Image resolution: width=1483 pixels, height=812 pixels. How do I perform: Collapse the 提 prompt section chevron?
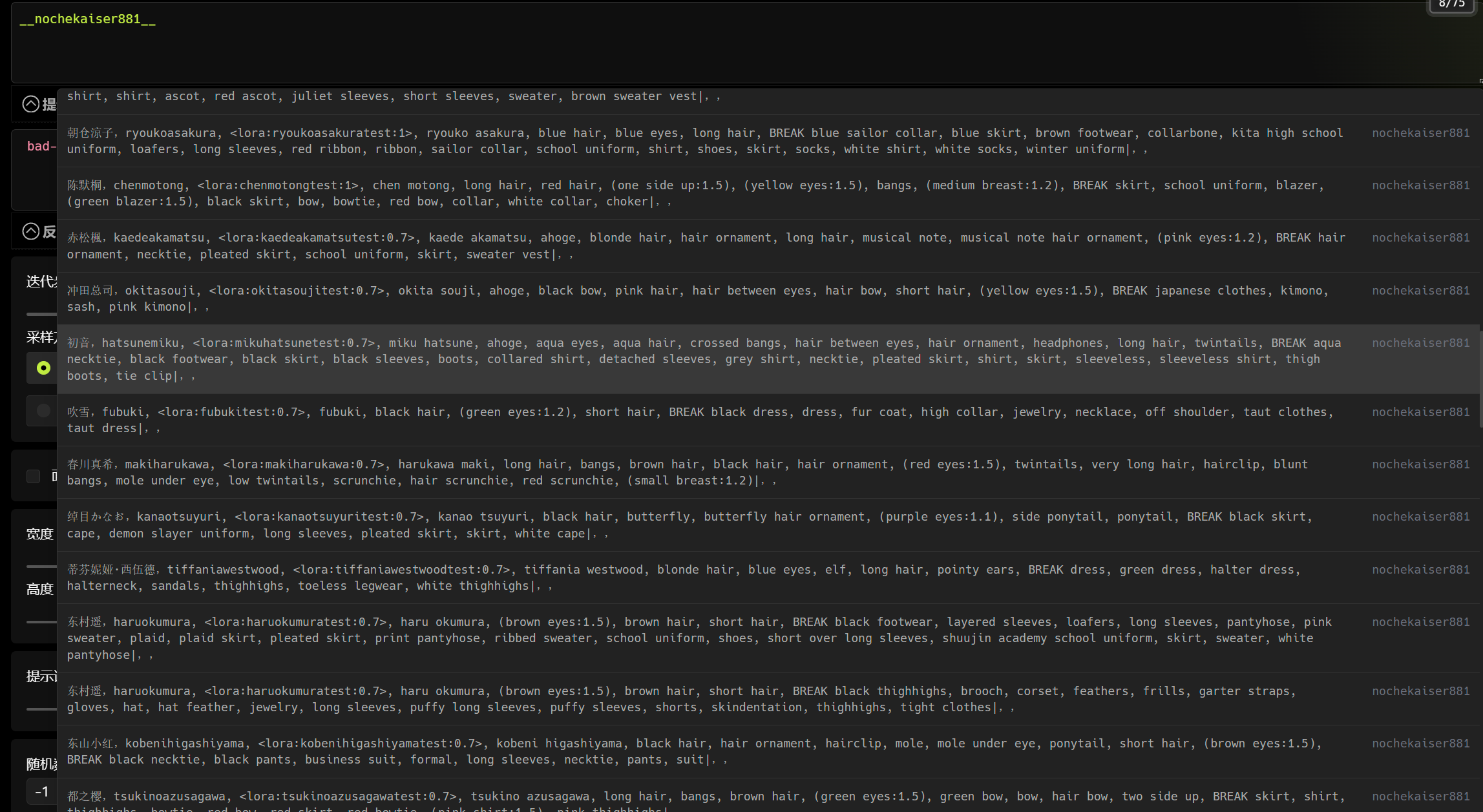click(31, 104)
